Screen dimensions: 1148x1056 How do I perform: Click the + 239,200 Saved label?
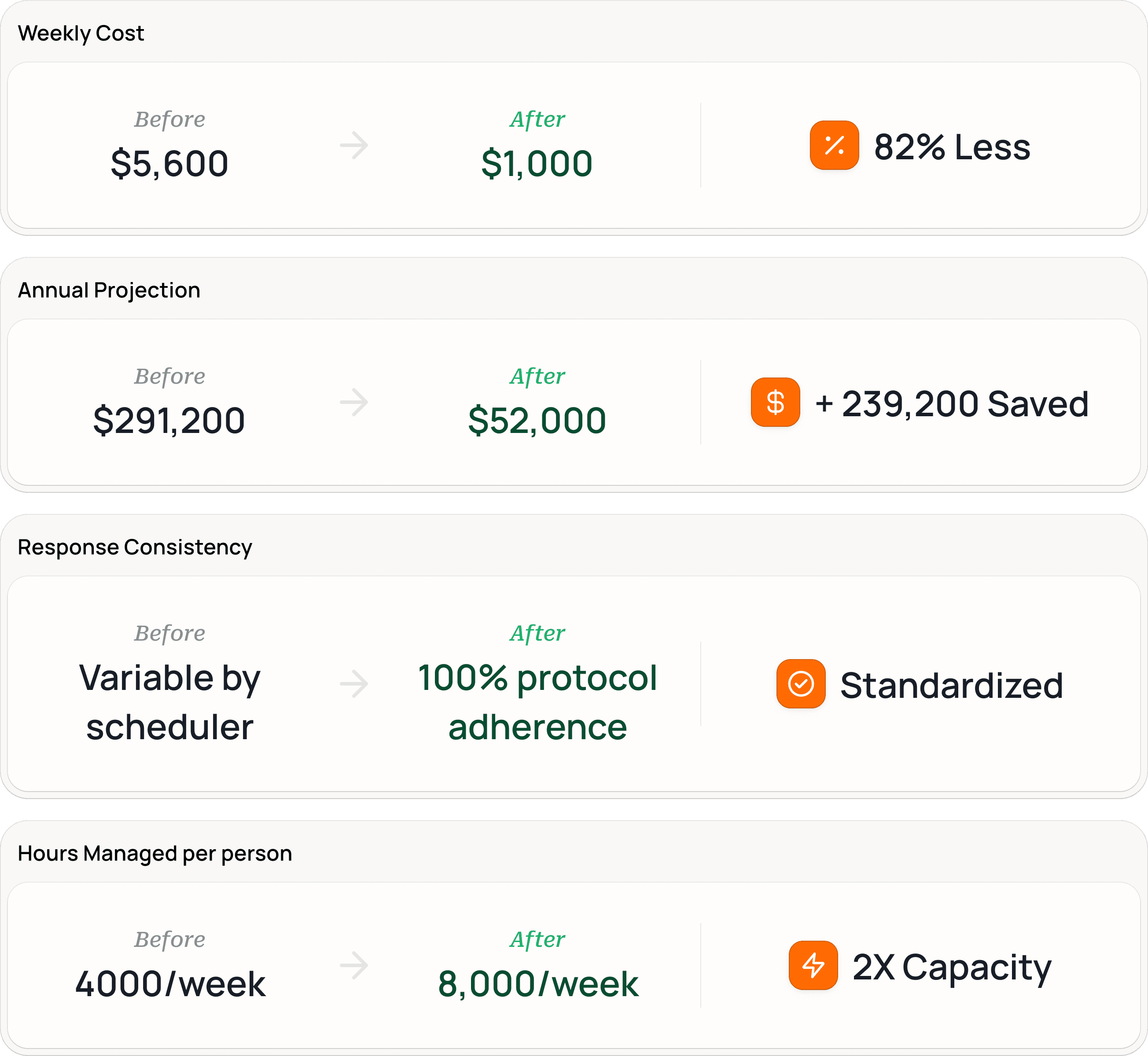click(x=951, y=404)
